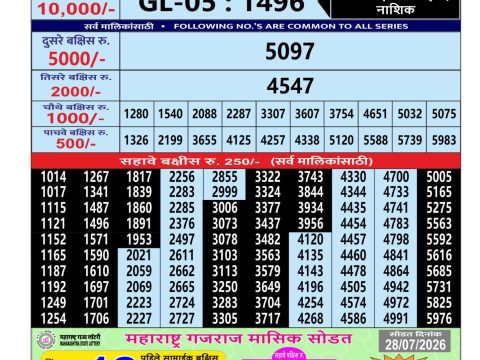Click fifth prize number 4125

239,140
